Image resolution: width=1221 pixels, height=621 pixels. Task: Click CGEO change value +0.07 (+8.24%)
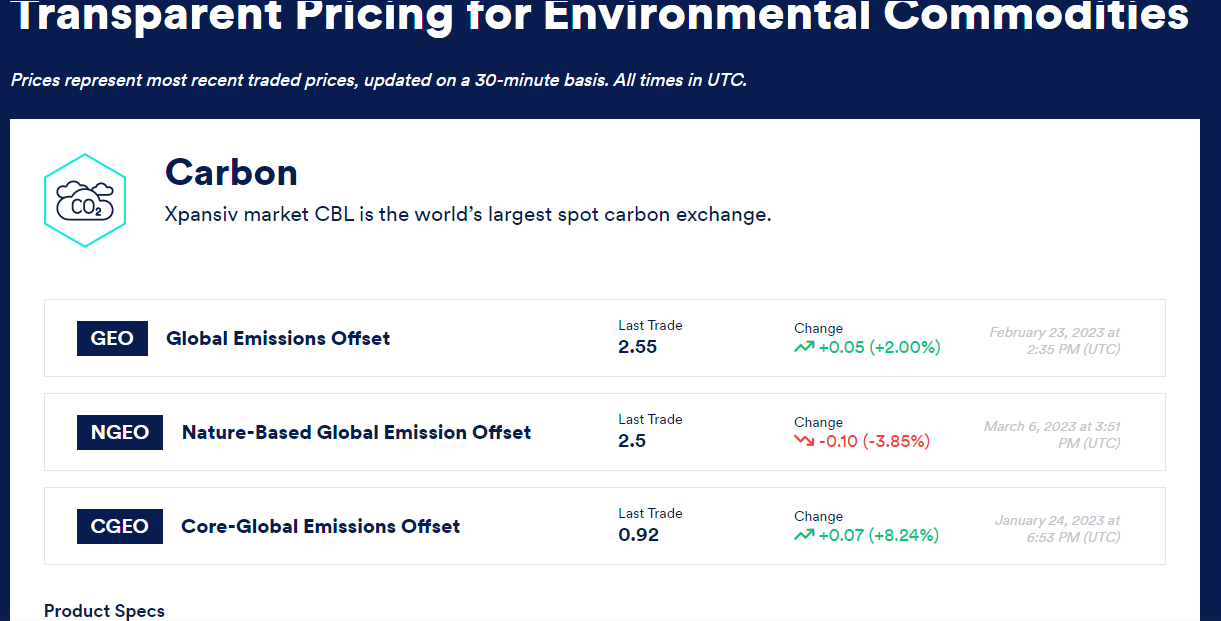pos(878,535)
